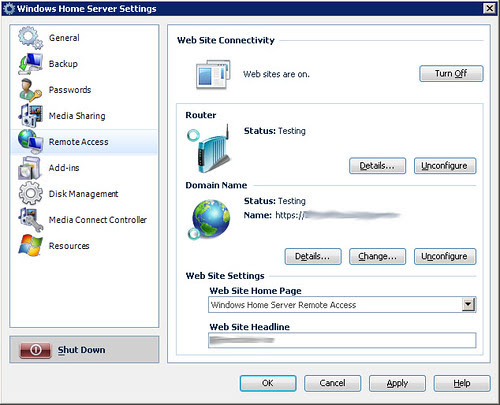Select the Remote Access settings category
Screen dimensions: 500x405
pos(84,142)
